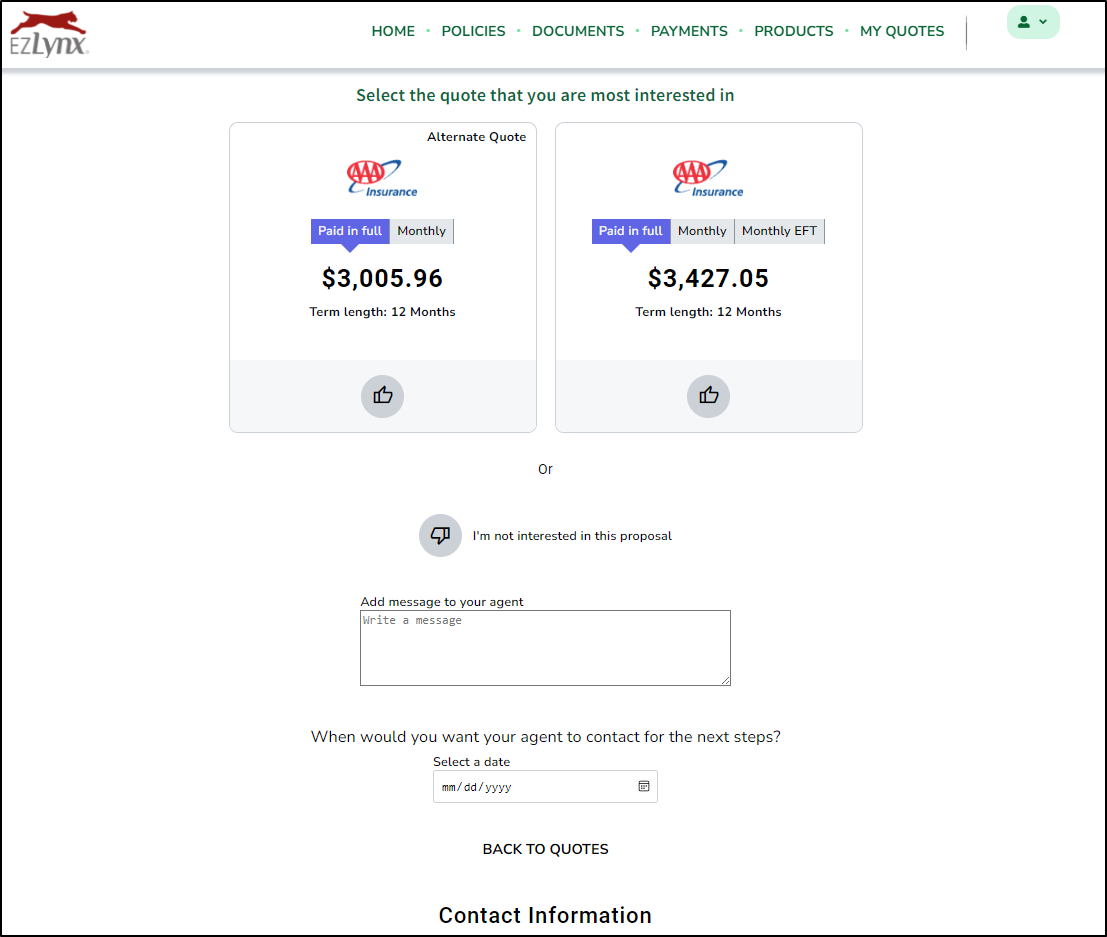
Task: Thumbs up the $3,427.05 quote
Action: point(708,396)
